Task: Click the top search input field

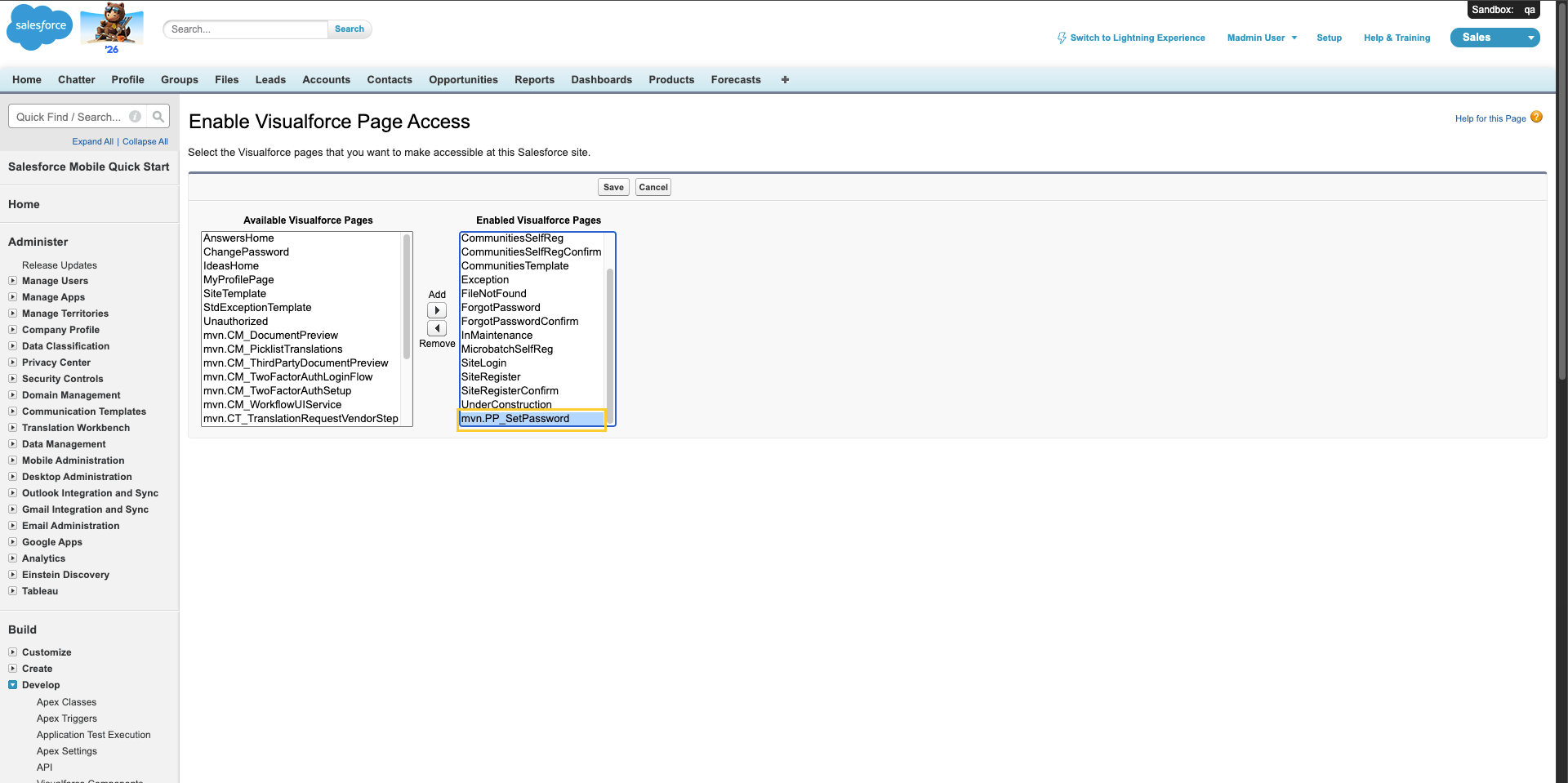Action: (245, 29)
